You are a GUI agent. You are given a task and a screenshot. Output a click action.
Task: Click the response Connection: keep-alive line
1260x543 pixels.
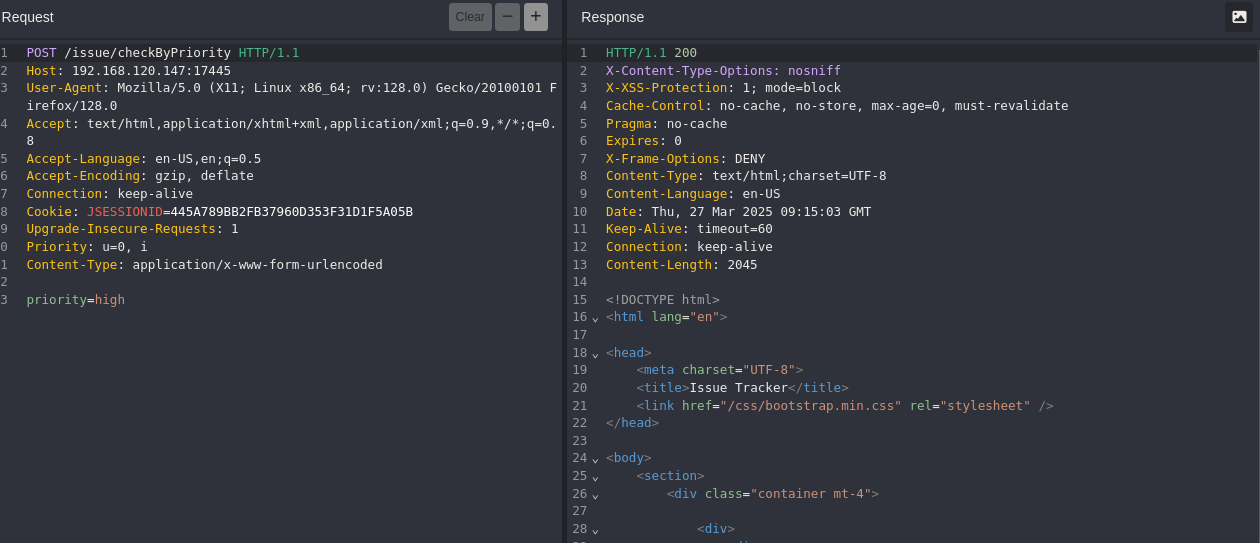pyautogui.click(x=689, y=247)
